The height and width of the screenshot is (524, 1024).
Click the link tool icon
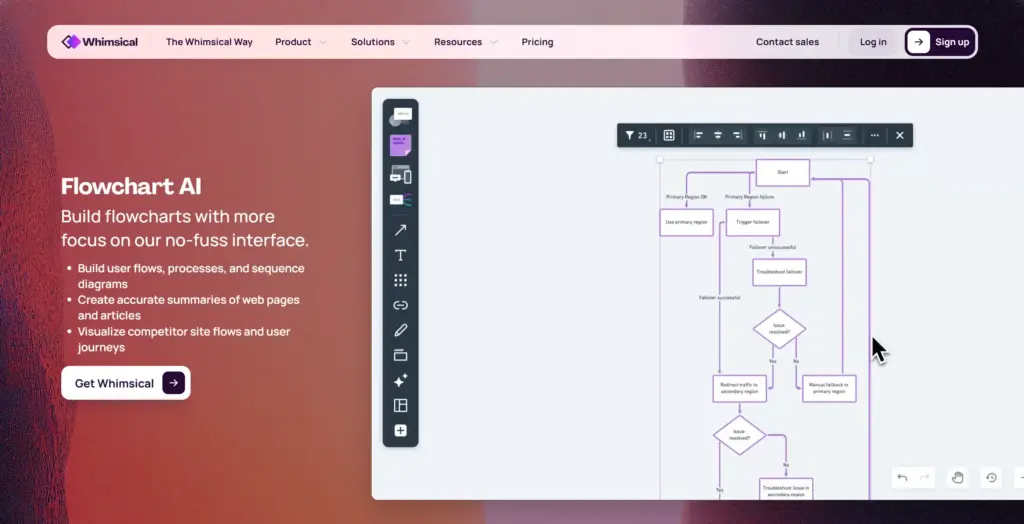point(400,305)
